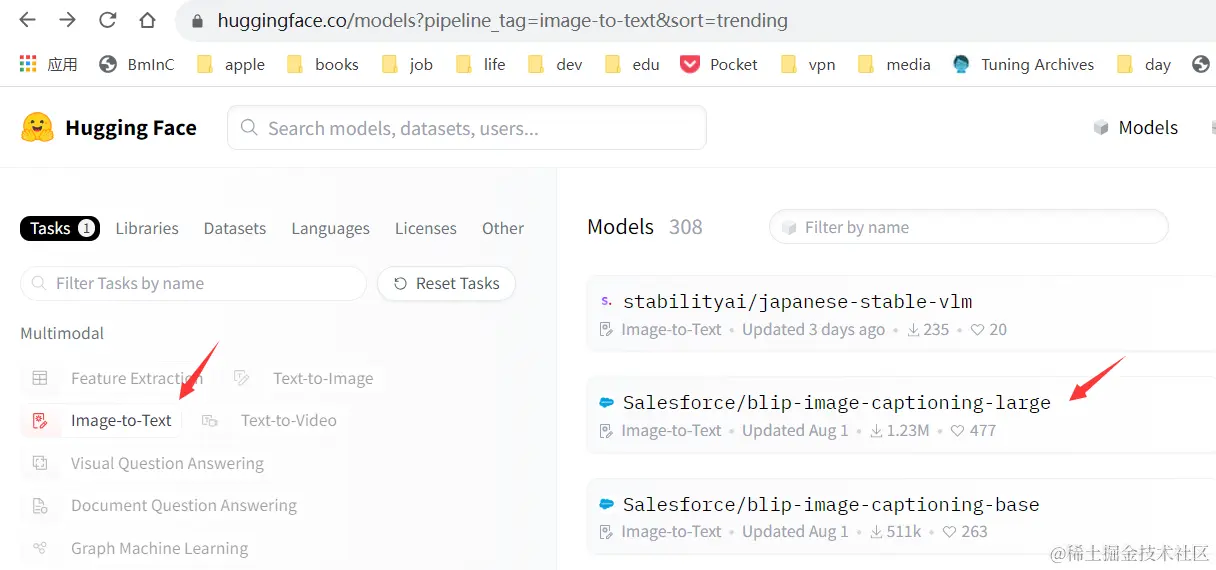
Task: Reload the page
Action: coord(107,20)
